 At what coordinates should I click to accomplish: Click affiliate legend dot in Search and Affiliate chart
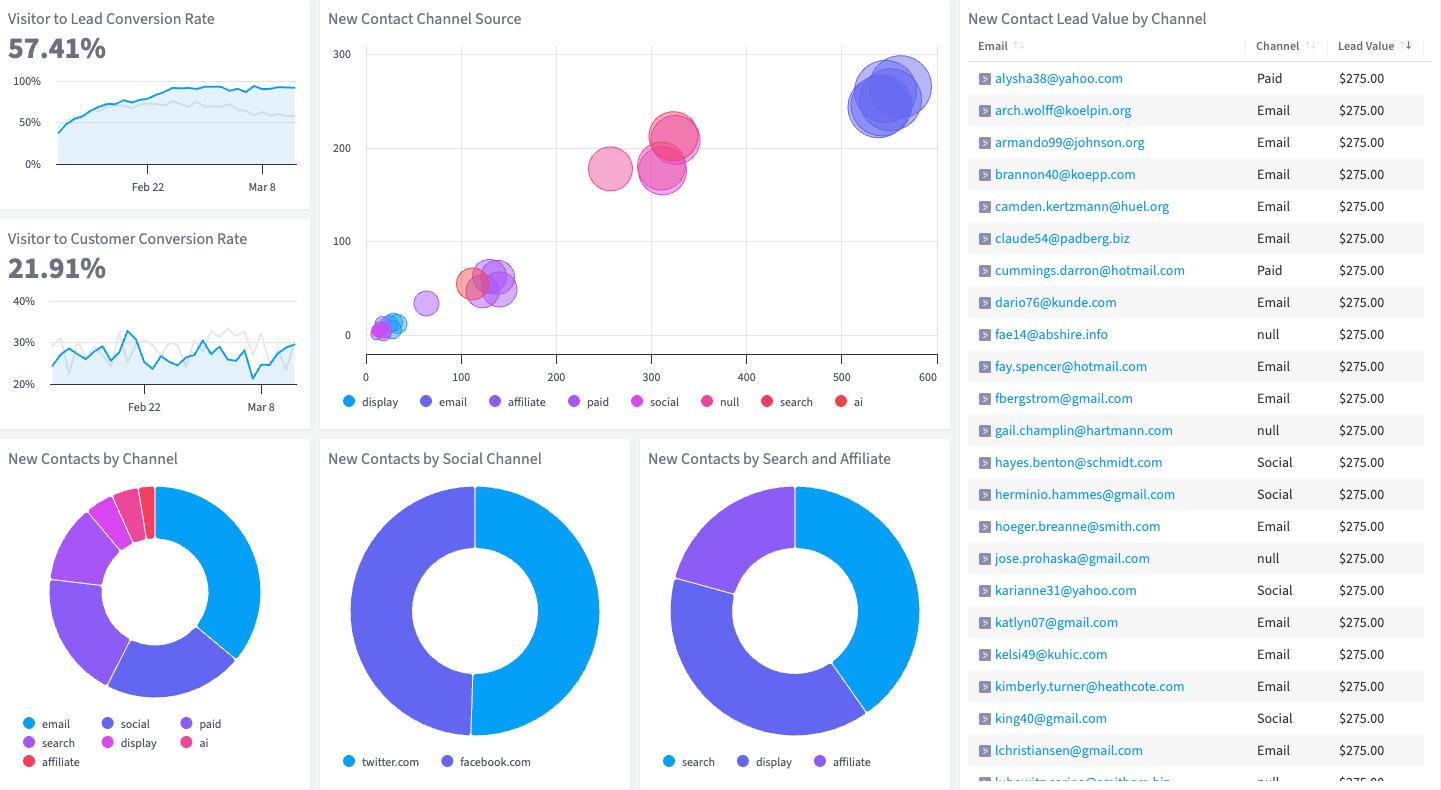coord(821,762)
